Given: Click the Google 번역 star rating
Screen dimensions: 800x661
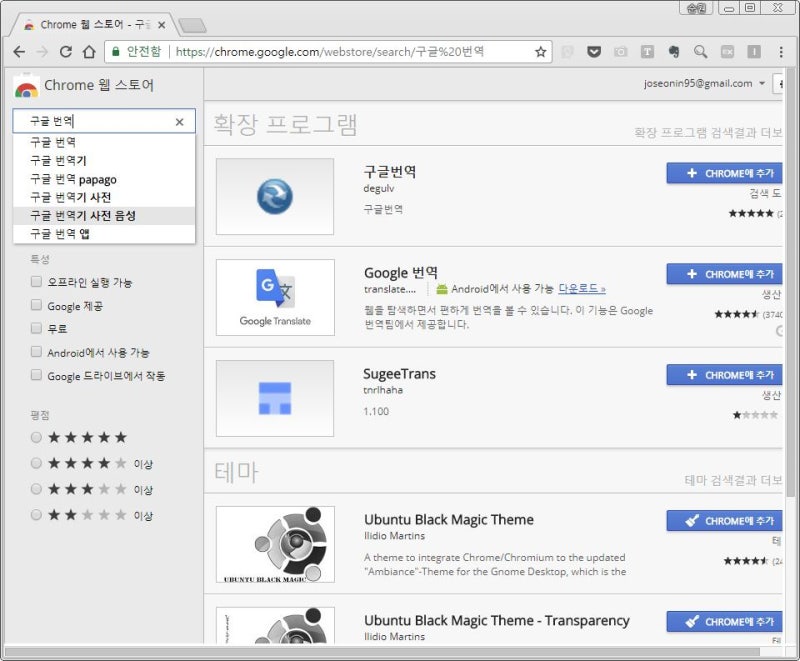Looking at the screenshot, I should (737, 314).
